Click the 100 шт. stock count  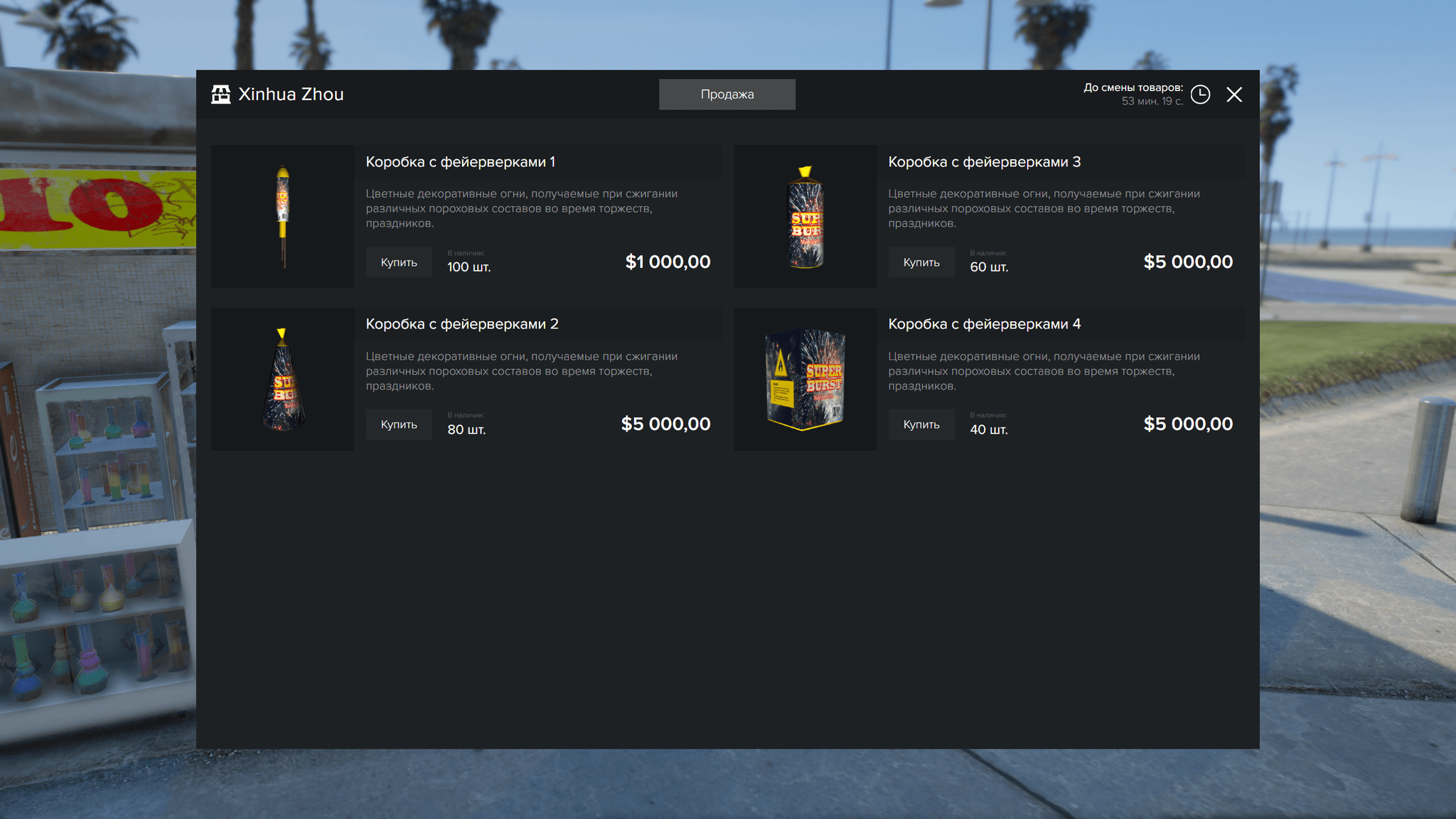point(469,267)
